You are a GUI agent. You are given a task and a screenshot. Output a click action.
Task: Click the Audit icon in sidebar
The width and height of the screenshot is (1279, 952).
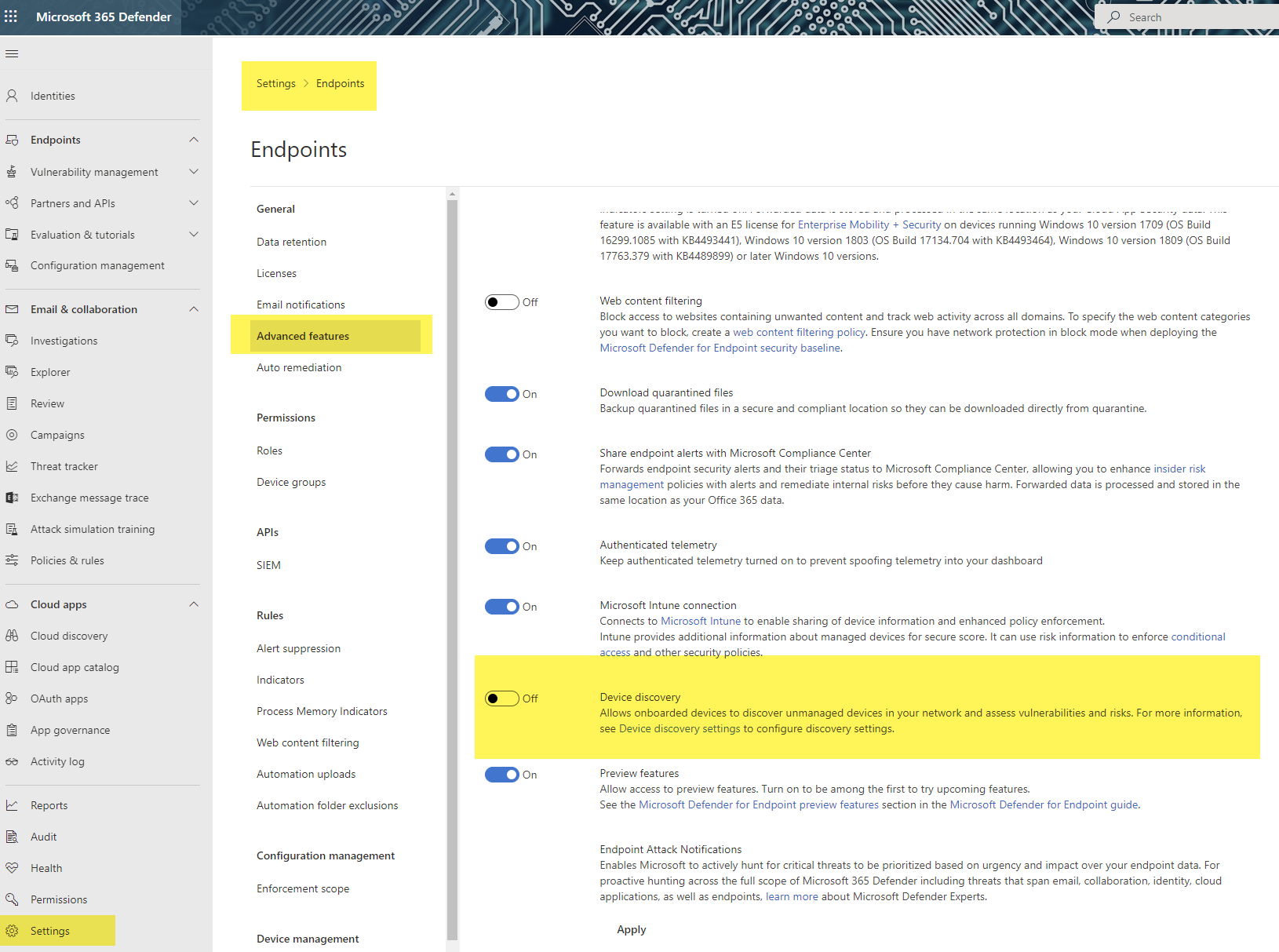click(12, 837)
